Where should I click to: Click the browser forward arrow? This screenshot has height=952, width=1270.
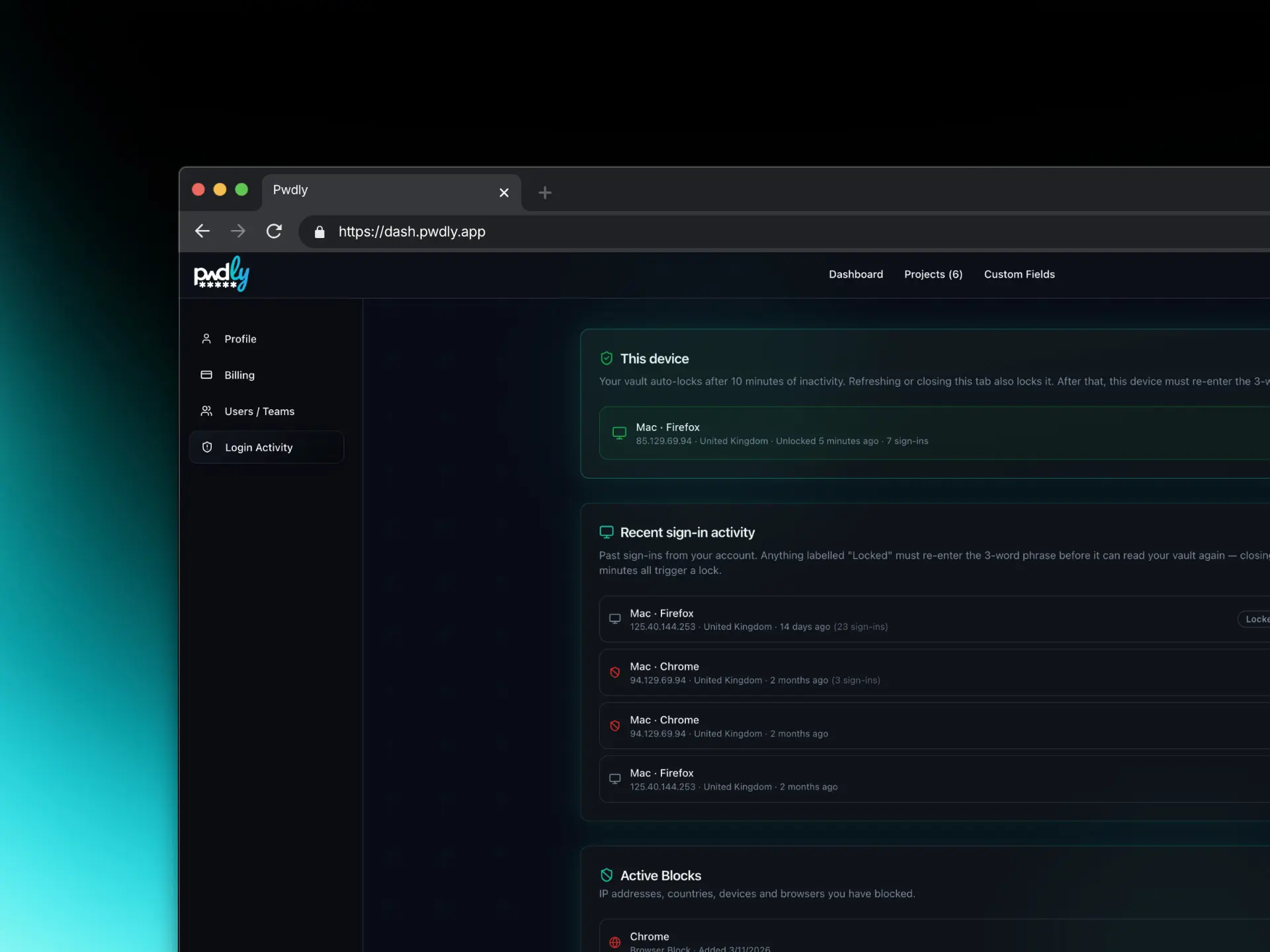point(238,231)
